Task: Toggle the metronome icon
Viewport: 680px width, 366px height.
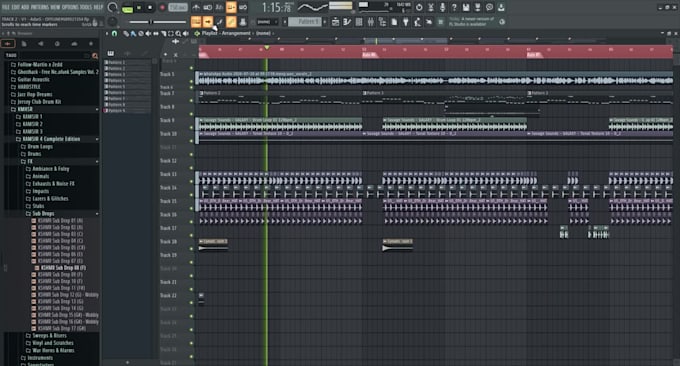Action: (196, 7)
